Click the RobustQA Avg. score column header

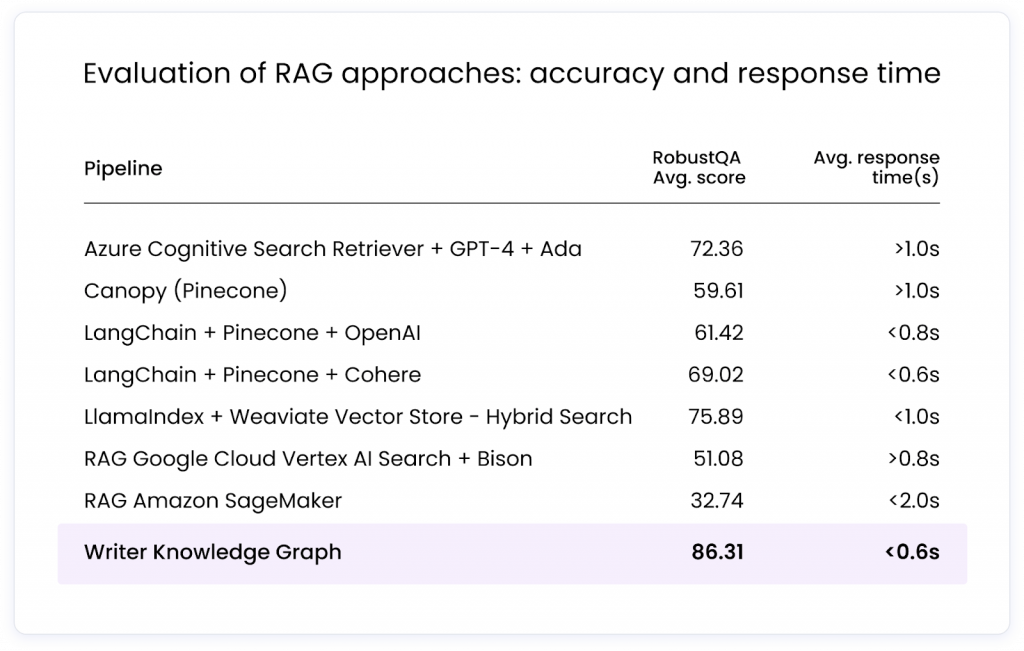click(698, 168)
